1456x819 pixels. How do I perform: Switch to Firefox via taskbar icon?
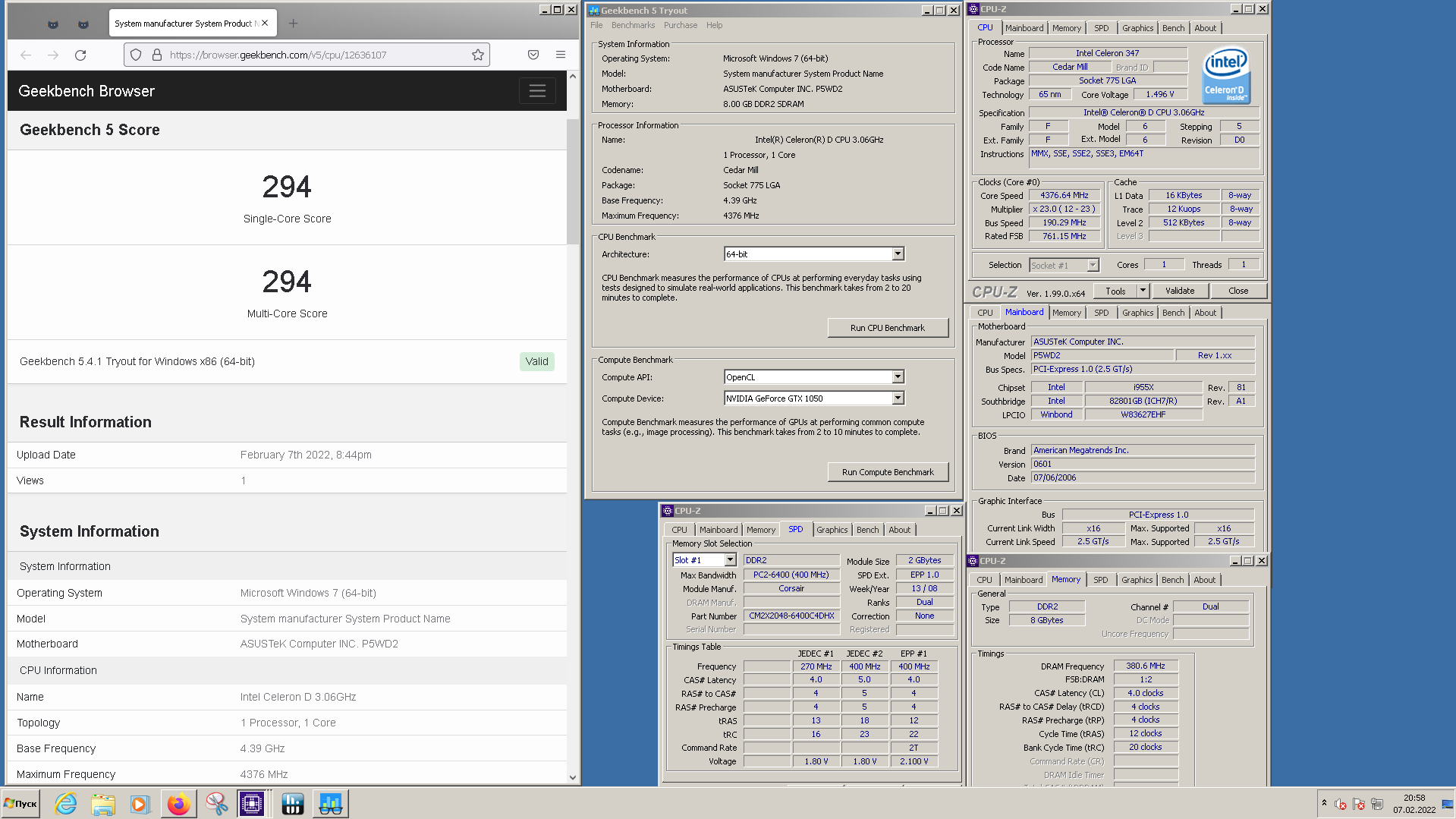click(178, 804)
